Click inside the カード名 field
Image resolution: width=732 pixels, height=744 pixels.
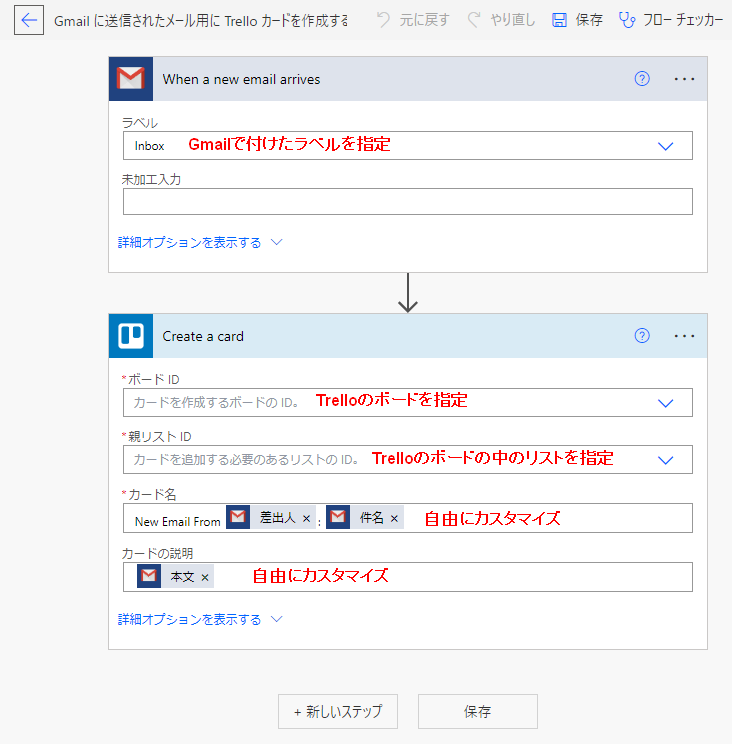(408, 518)
